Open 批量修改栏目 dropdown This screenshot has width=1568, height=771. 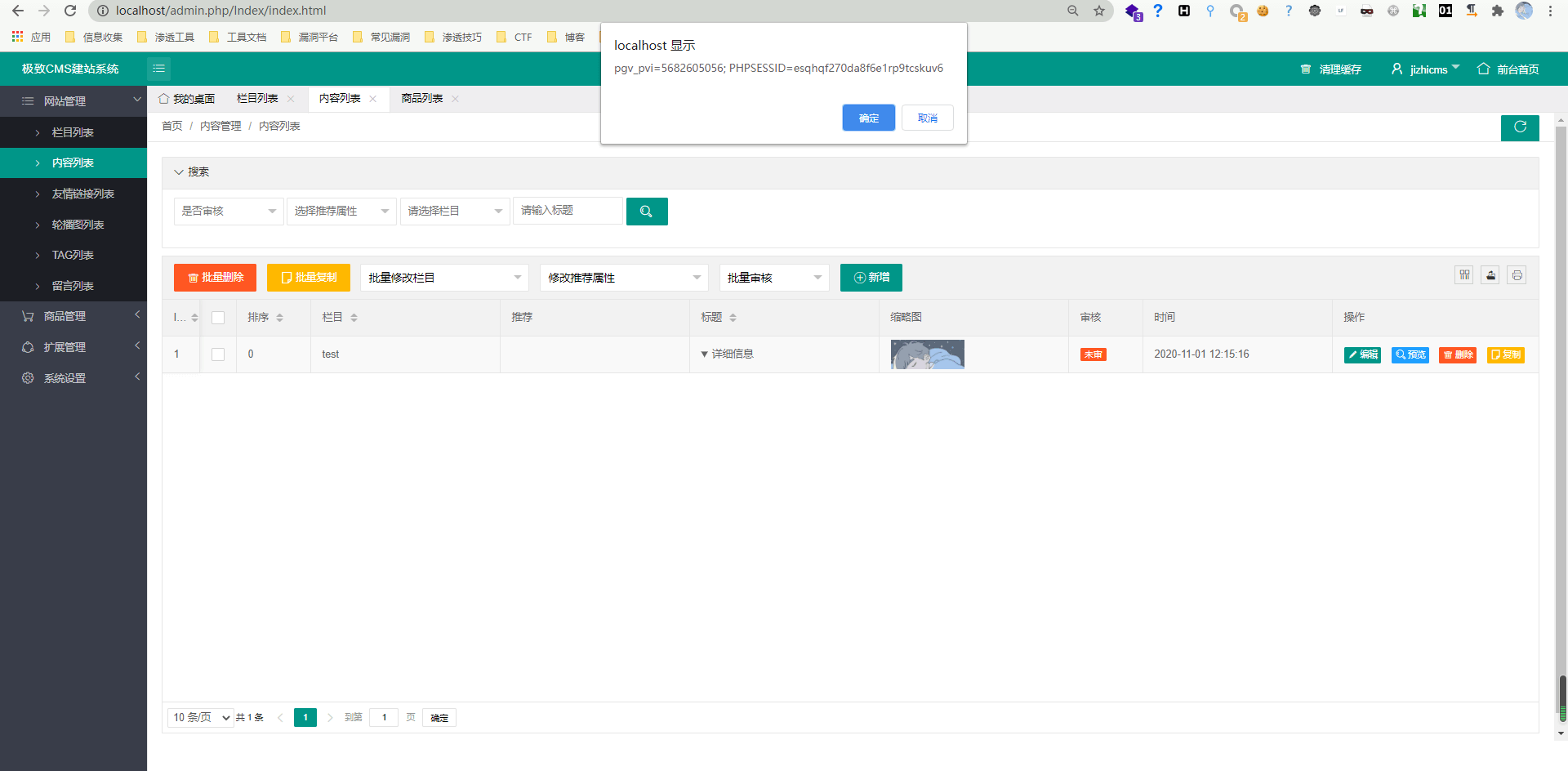444,278
